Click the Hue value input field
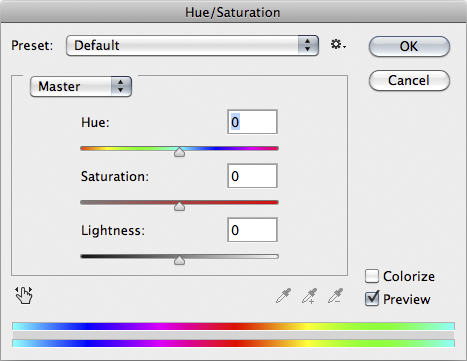 [252, 122]
